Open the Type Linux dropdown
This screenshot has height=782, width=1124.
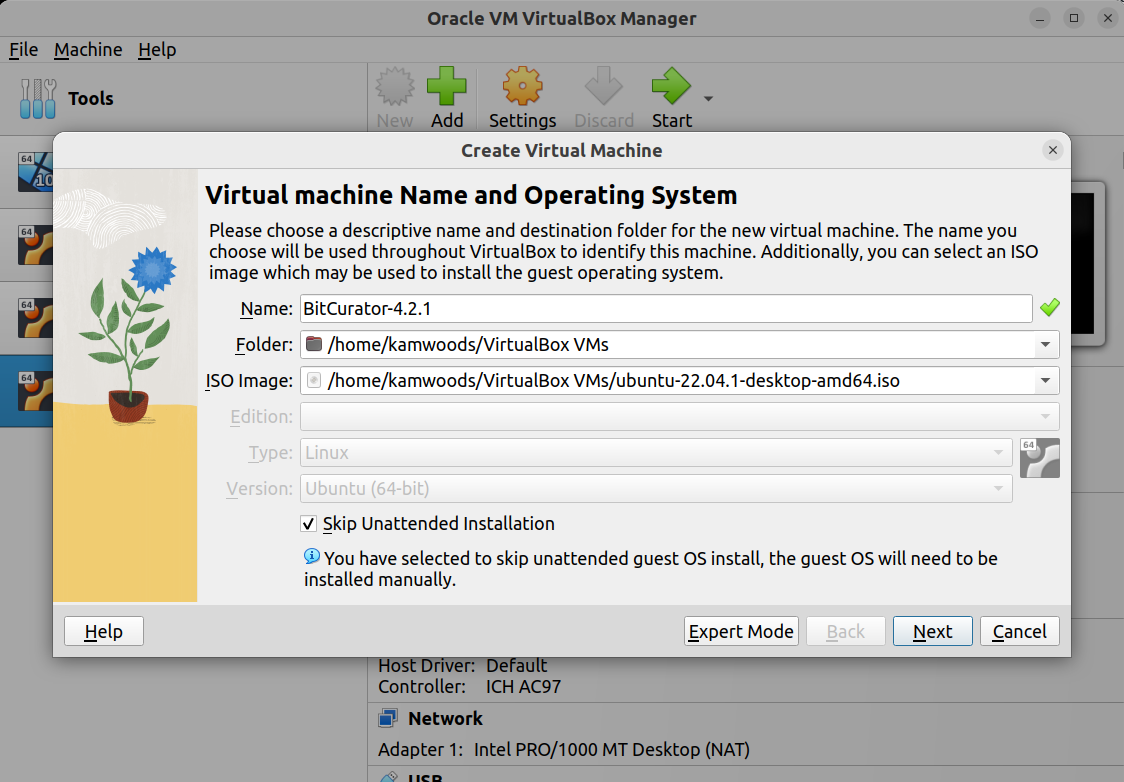[656, 452]
